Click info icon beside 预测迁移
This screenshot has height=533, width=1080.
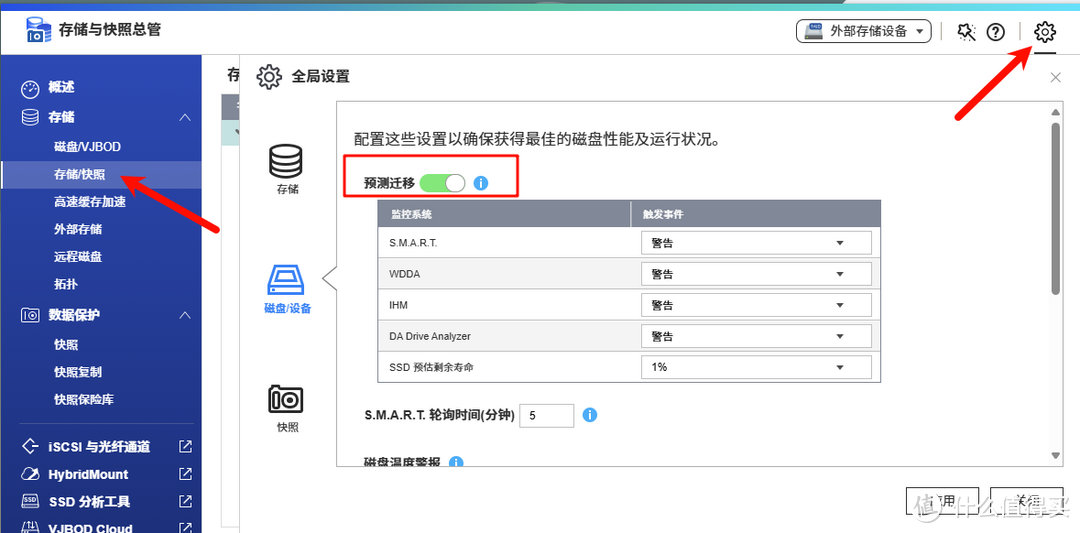(x=481, y=183)
